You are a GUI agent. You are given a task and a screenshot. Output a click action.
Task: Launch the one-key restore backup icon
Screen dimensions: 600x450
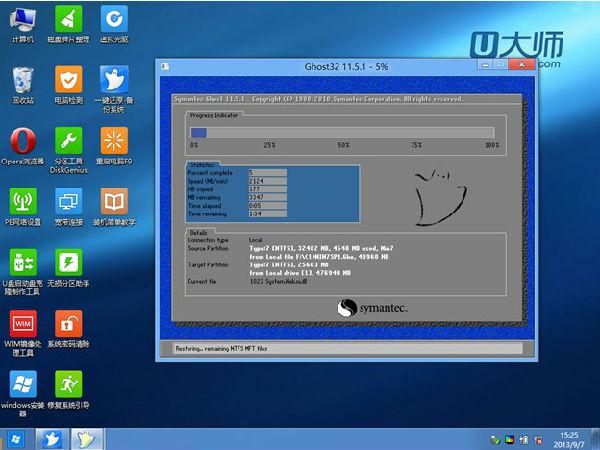pos(114,80)
